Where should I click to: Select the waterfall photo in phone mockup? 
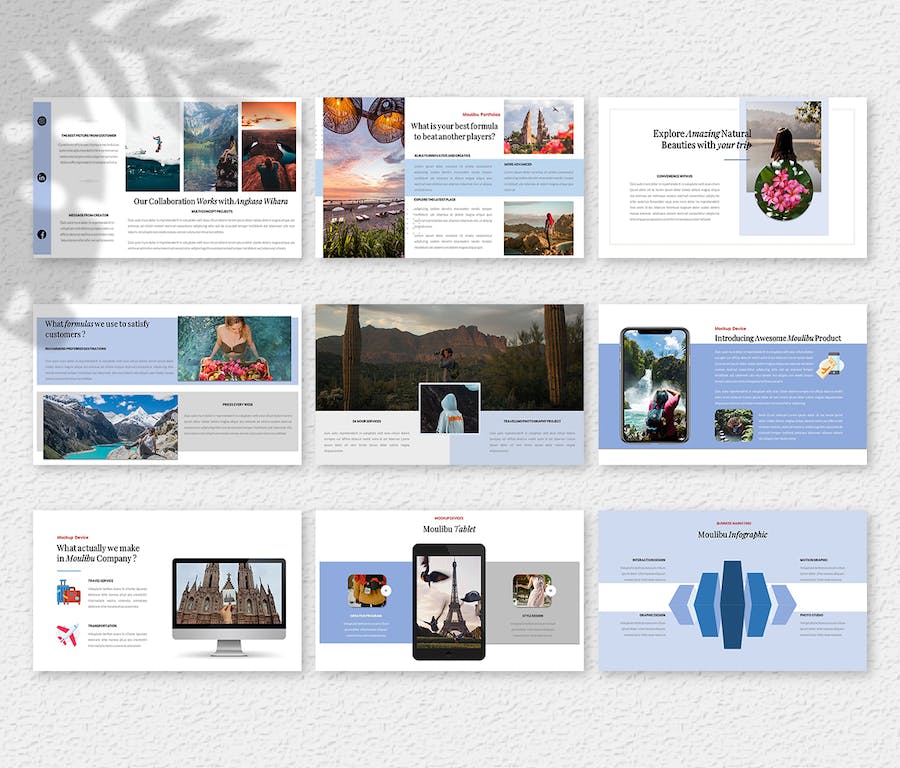click(x=654, y=385)
